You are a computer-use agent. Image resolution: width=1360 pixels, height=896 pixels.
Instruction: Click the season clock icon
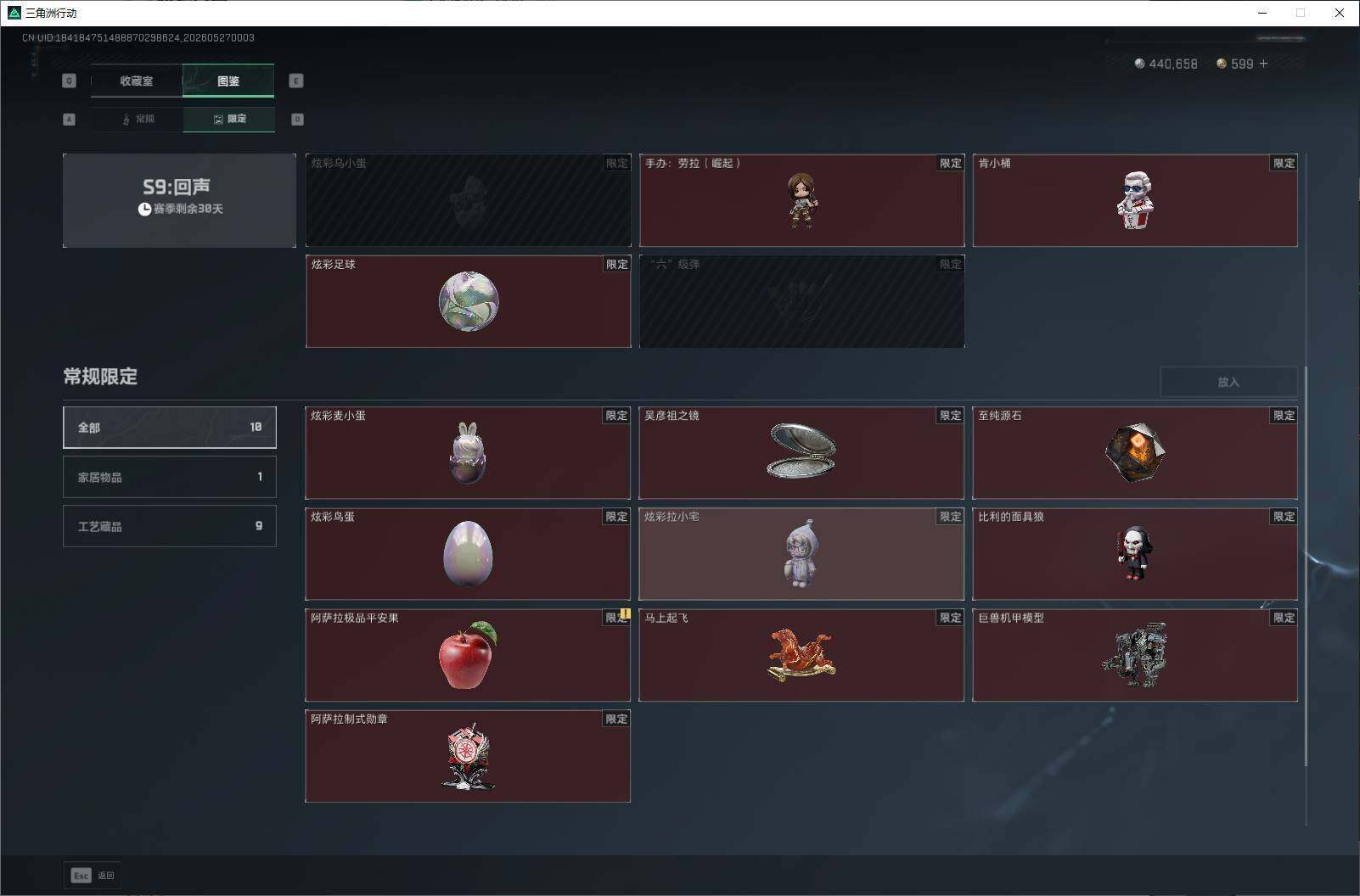144,209
